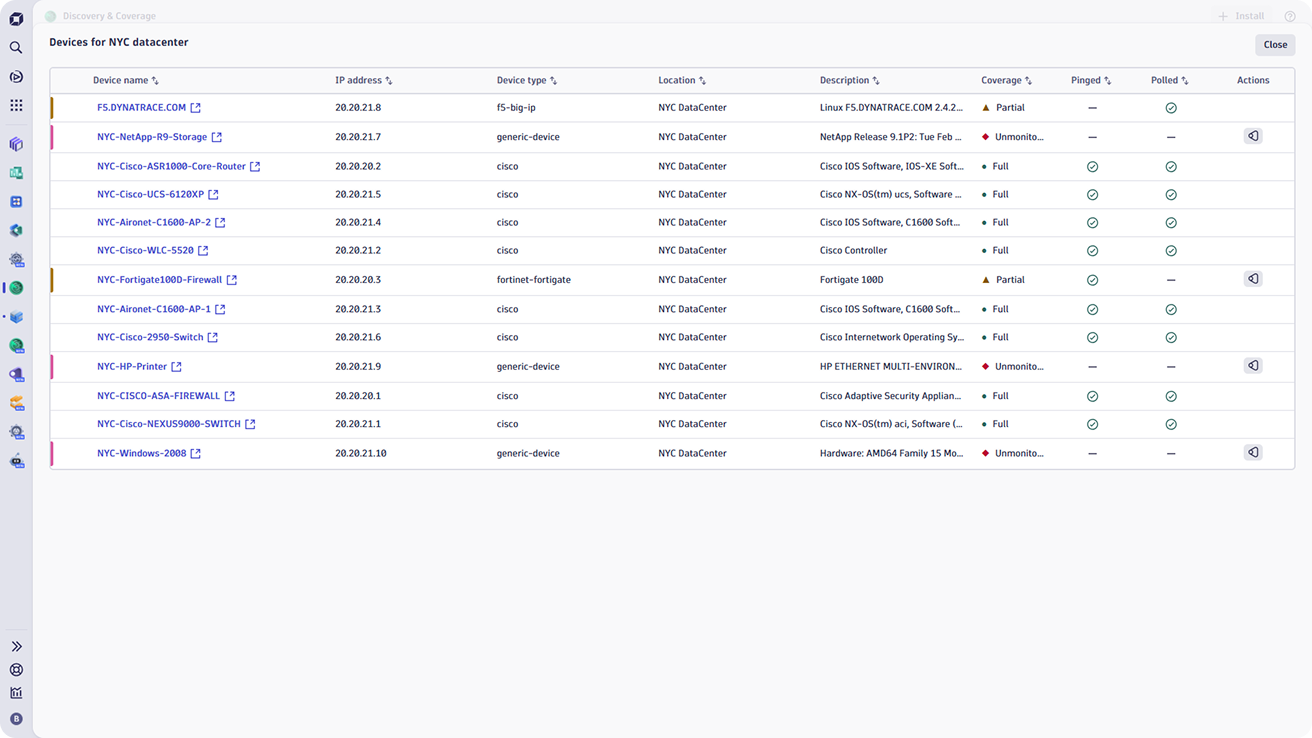Click the Dynatrace logo in the sidebar

(x=16, y=18)
